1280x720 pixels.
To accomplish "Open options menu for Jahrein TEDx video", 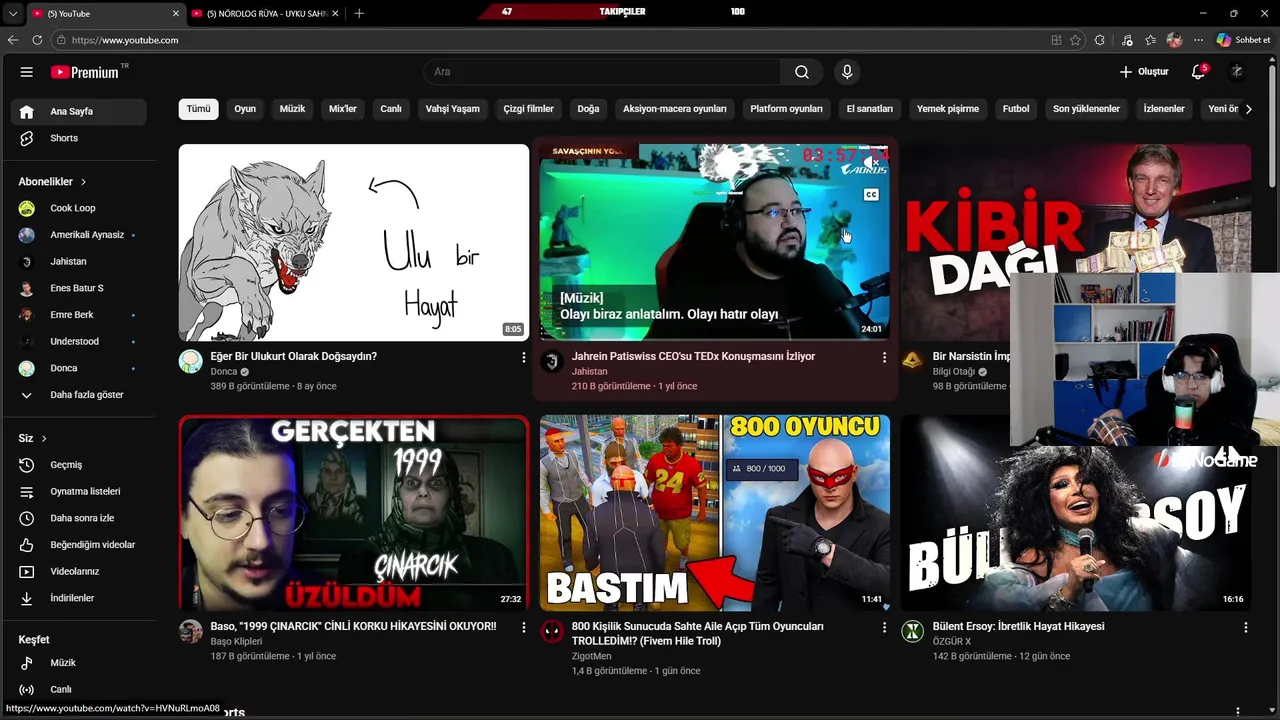I will [x=884, y=357].
